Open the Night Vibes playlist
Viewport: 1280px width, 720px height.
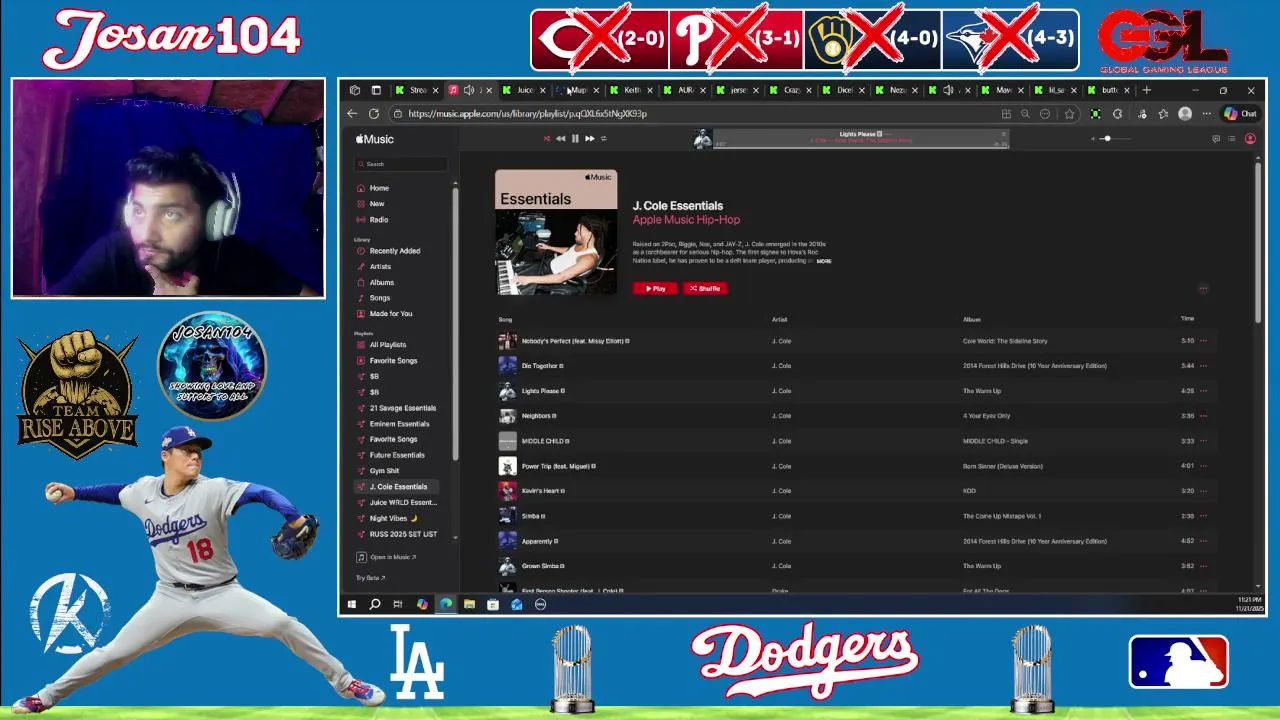tap(393, 519)
